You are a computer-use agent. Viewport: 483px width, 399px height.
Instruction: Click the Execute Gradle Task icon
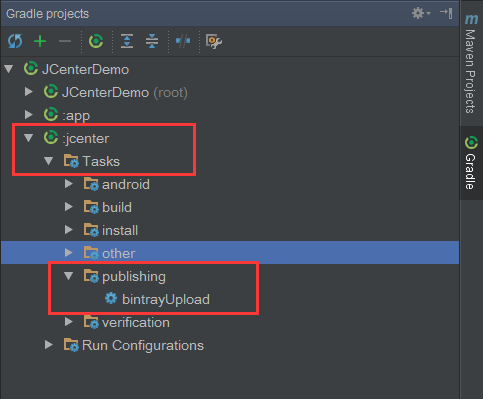(x=96, y=41)
